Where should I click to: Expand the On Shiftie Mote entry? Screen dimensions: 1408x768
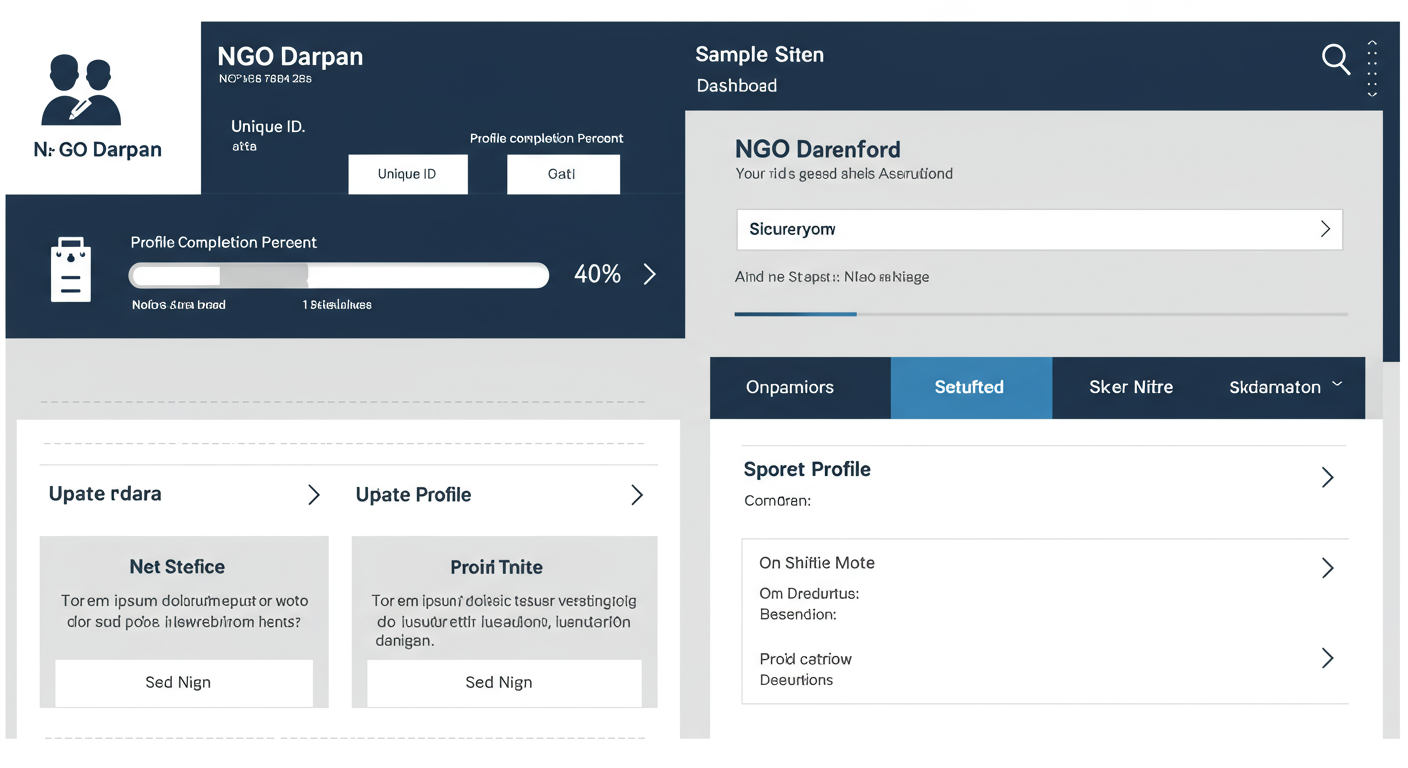1328,568
